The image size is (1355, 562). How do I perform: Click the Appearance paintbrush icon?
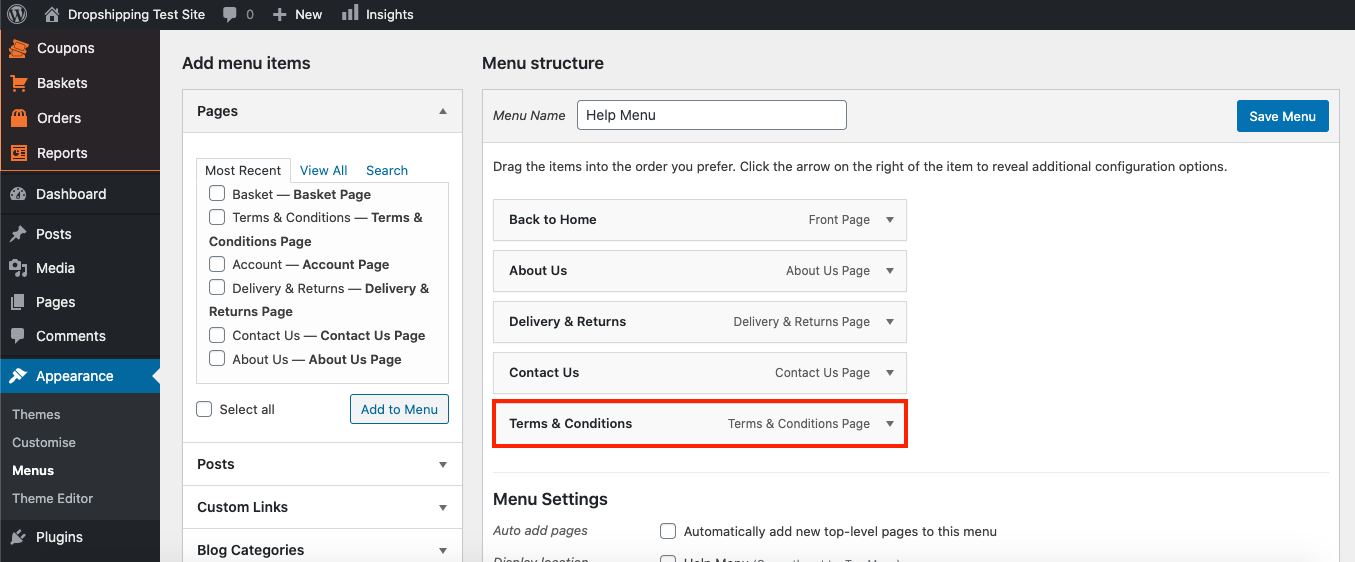18,376
